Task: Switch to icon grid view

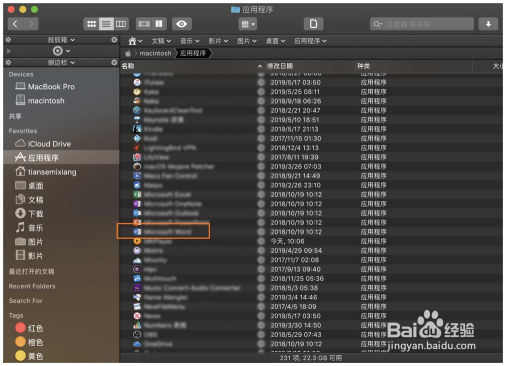Action: click(91, 24)
